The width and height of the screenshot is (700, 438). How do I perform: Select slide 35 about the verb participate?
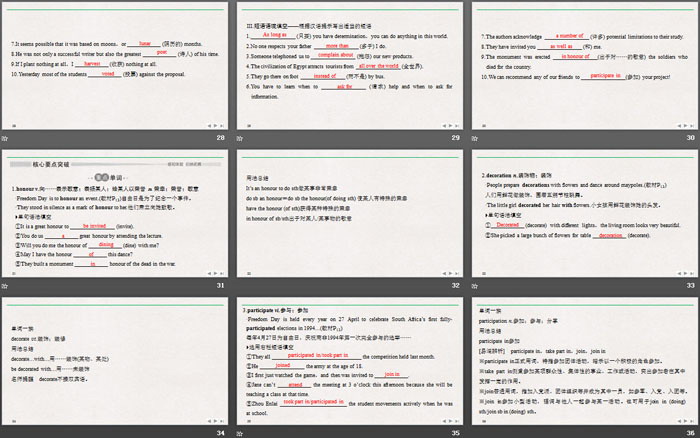point(349,359)
